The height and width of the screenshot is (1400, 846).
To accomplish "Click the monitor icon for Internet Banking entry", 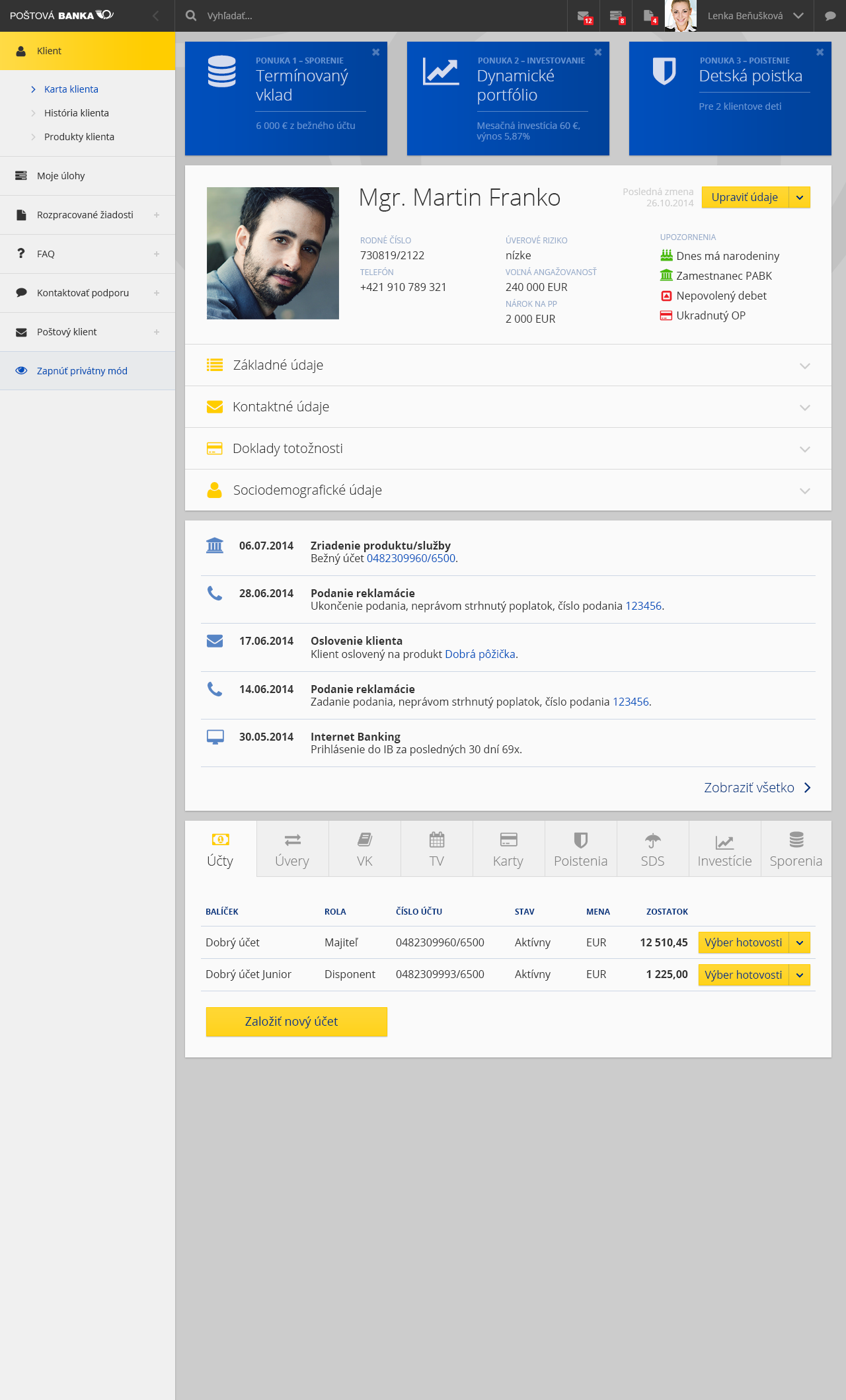I will 215,737.
